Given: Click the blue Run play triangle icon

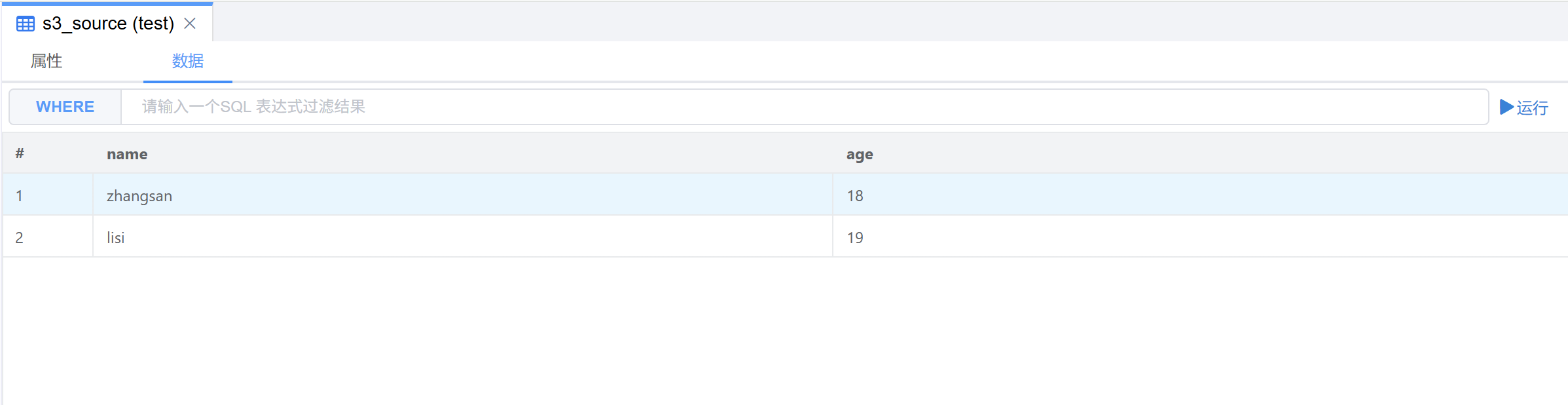Looking at the screenshot, I should click(1506, 107).
